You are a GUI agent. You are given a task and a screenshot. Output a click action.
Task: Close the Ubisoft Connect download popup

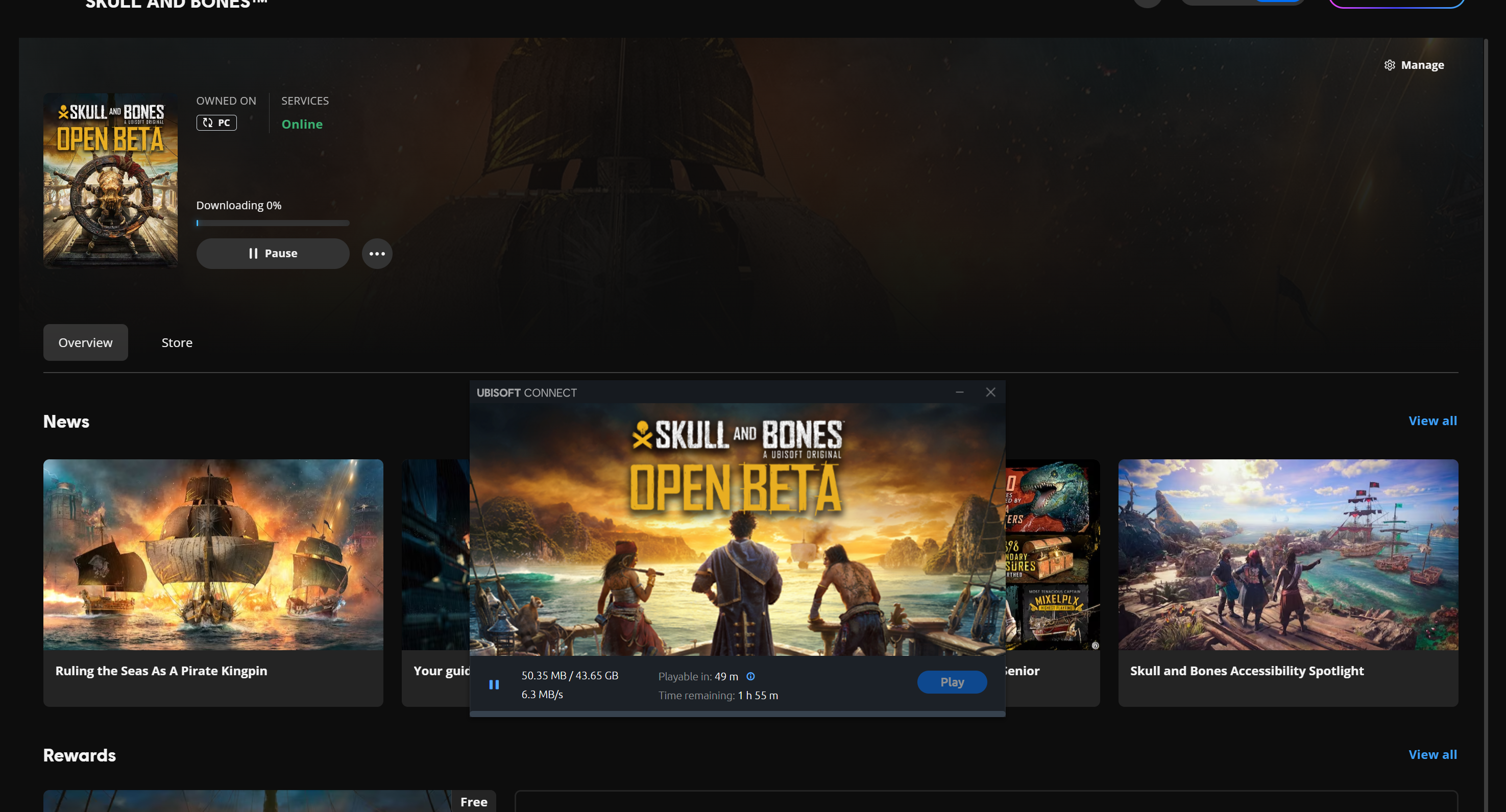(990, 392)
